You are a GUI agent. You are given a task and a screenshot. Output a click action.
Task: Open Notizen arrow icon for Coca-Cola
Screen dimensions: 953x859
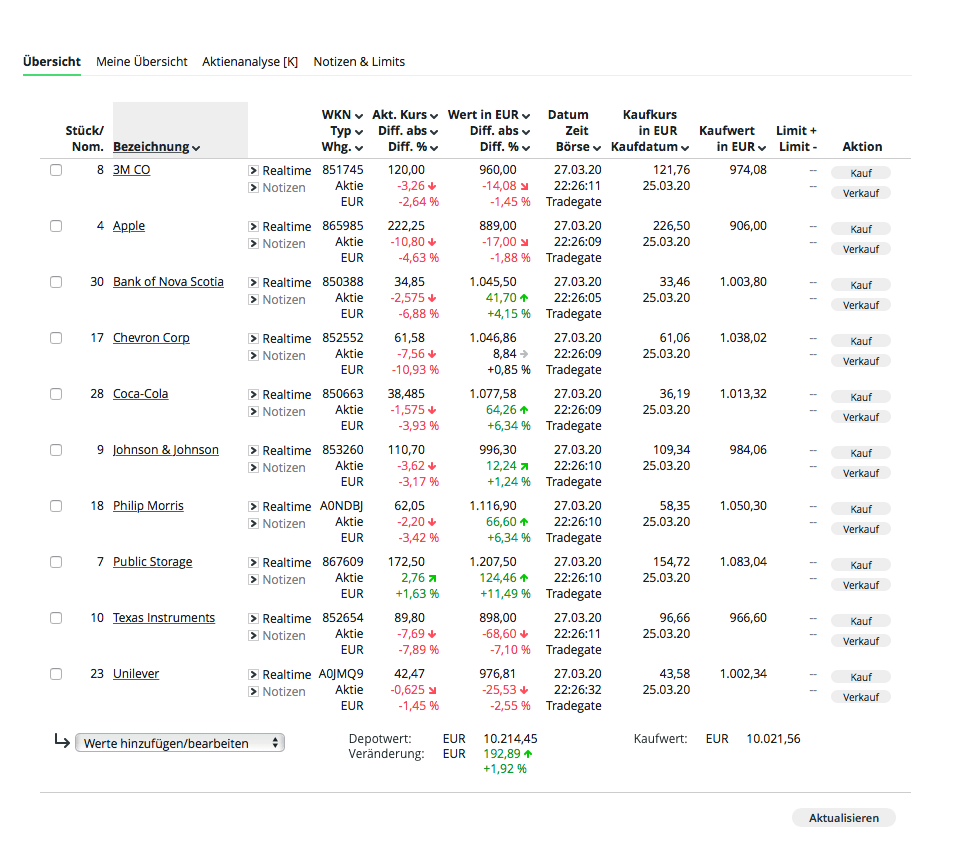point(253,412)
